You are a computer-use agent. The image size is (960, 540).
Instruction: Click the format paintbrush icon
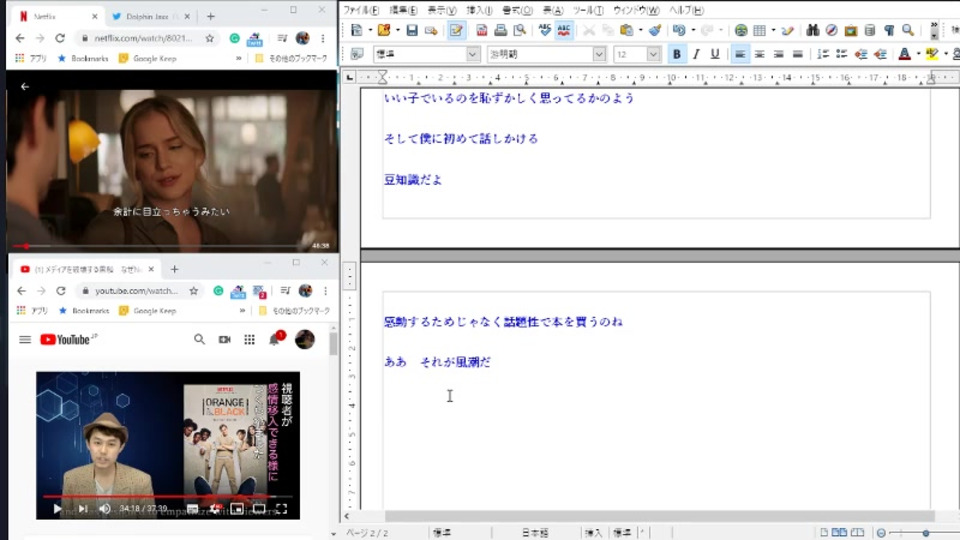click(x=655, y=31)
